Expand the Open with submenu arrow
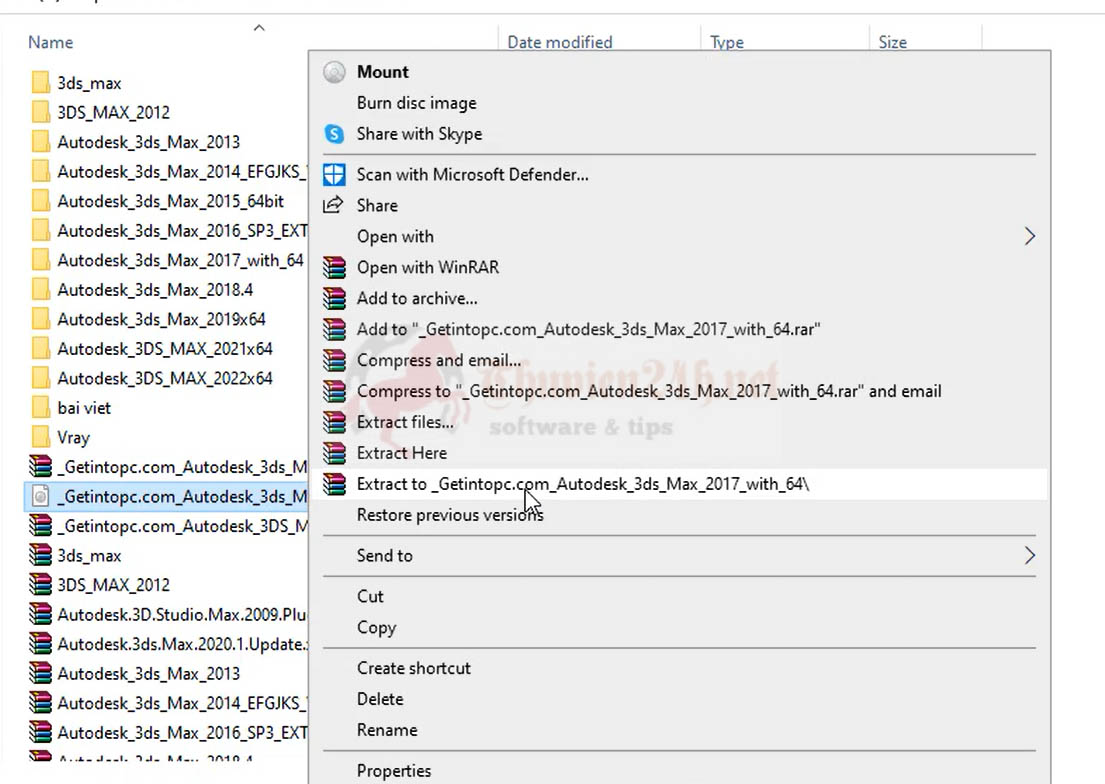This screenshot has width=1105, height=784. coord(1029,237)
